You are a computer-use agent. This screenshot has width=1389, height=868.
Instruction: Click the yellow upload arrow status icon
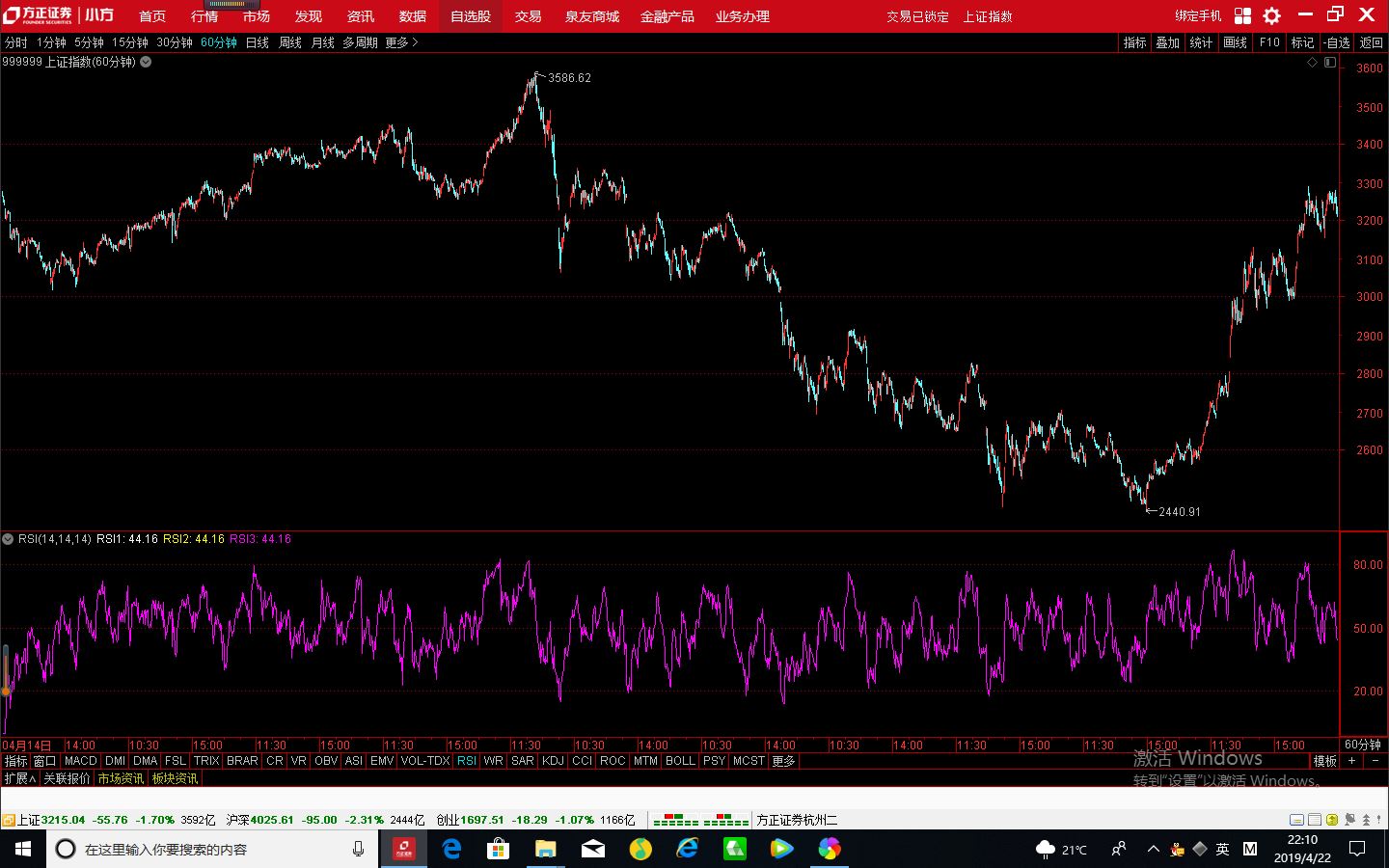1332,820
